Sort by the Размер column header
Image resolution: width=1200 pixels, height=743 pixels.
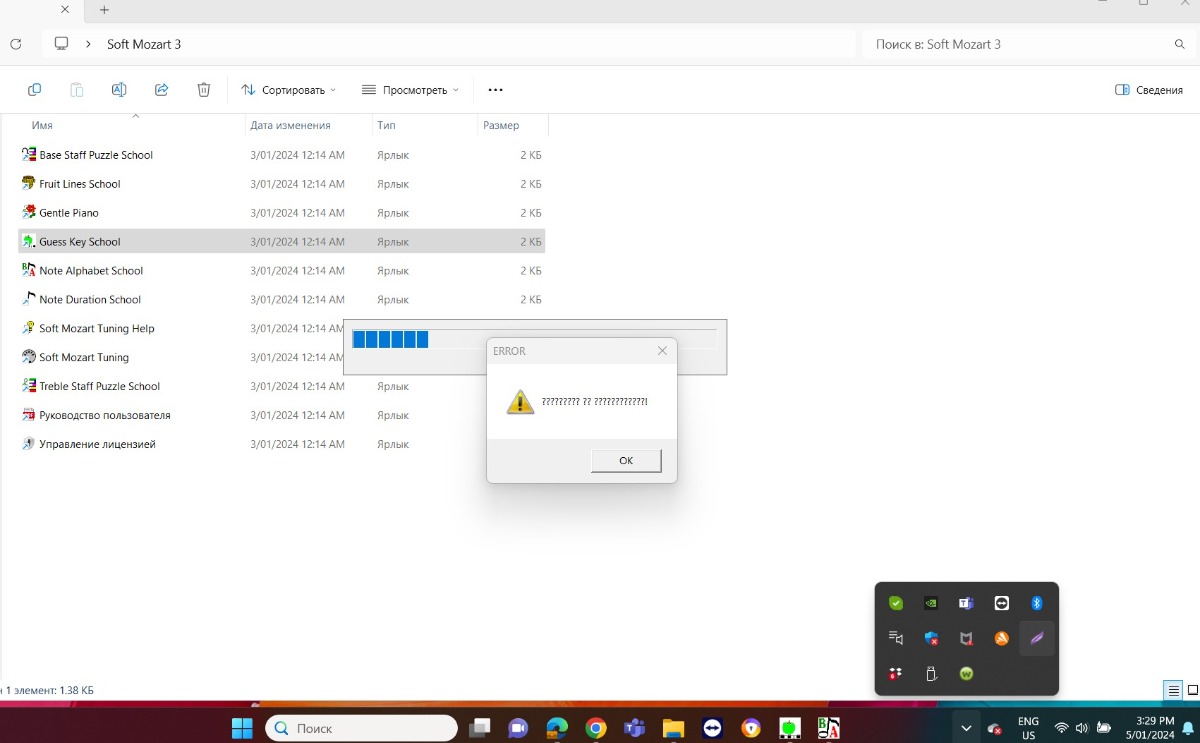(x=501, y=126)
